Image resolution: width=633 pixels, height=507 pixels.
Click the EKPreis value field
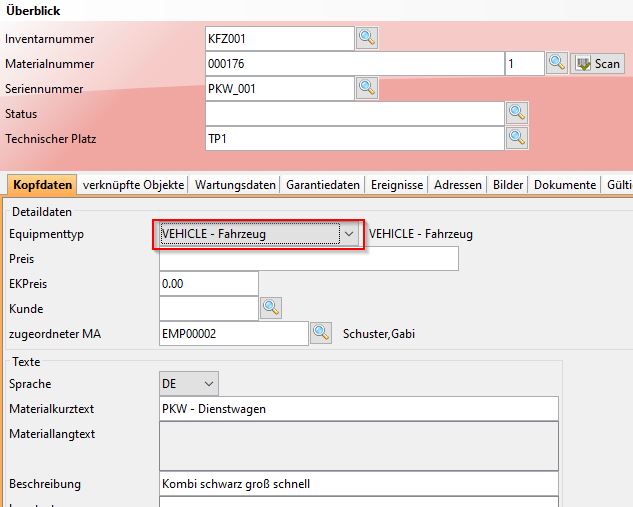pyautogui.click(x=208, y=284)
